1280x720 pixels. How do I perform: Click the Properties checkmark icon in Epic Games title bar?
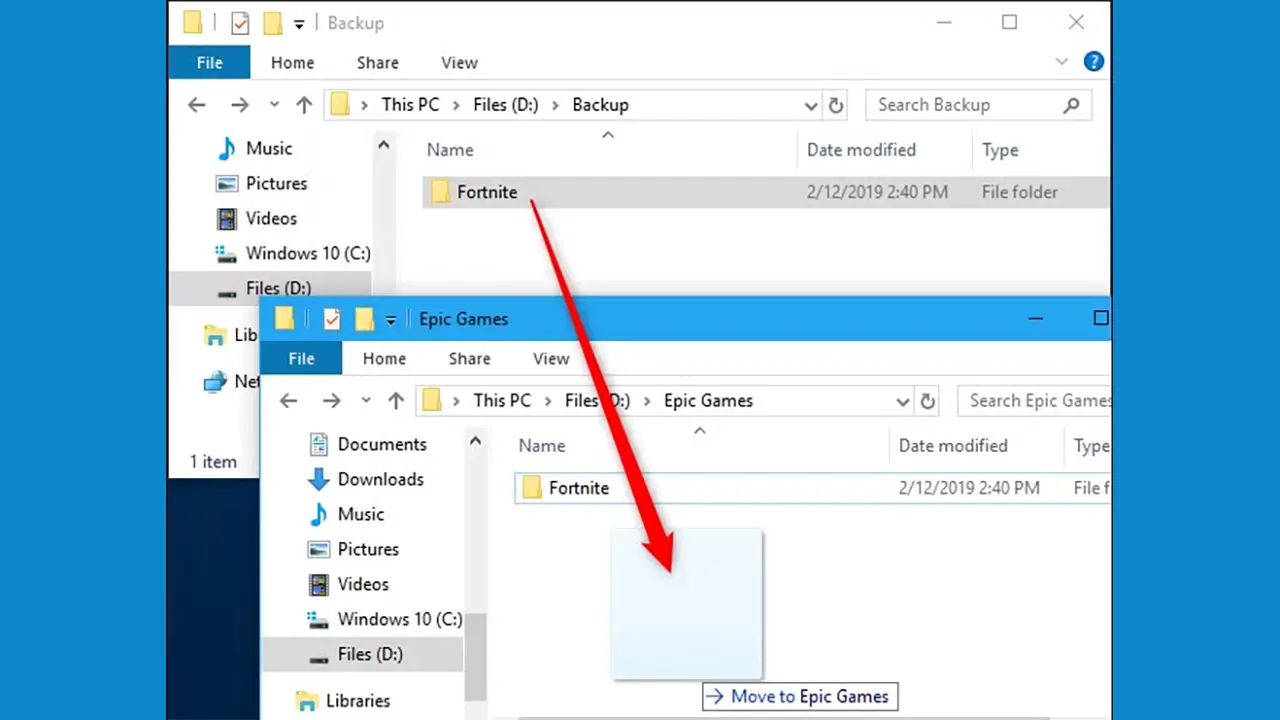point(332,319)
